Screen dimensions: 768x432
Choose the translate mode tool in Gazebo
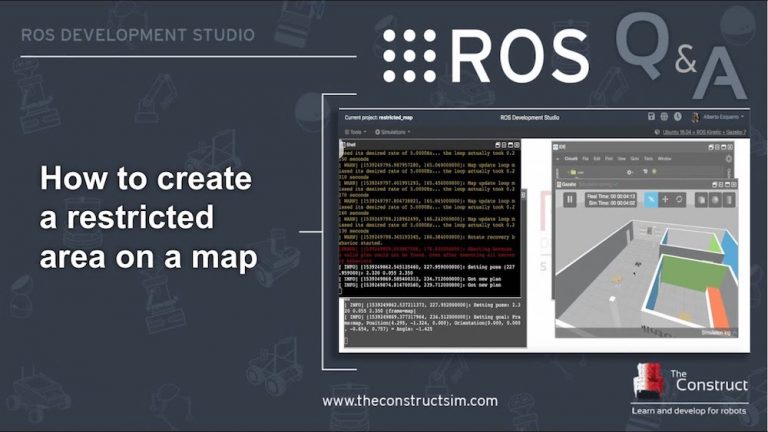click(665, 199)
